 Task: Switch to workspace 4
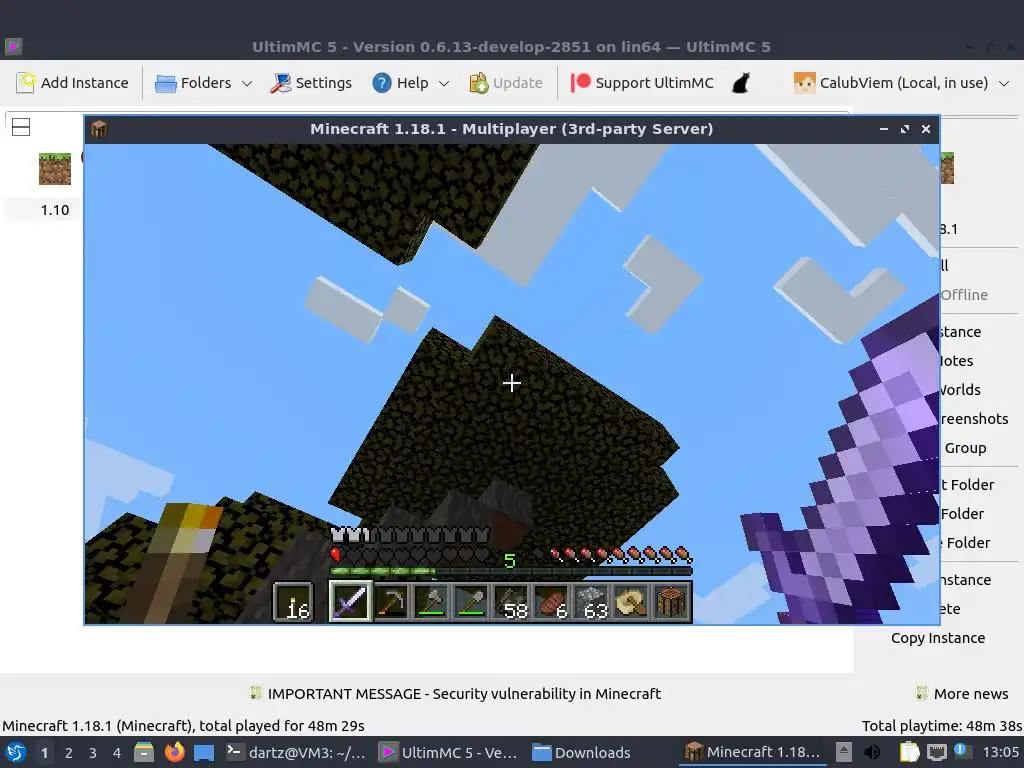pyautogui.click(x=117, y=753)
